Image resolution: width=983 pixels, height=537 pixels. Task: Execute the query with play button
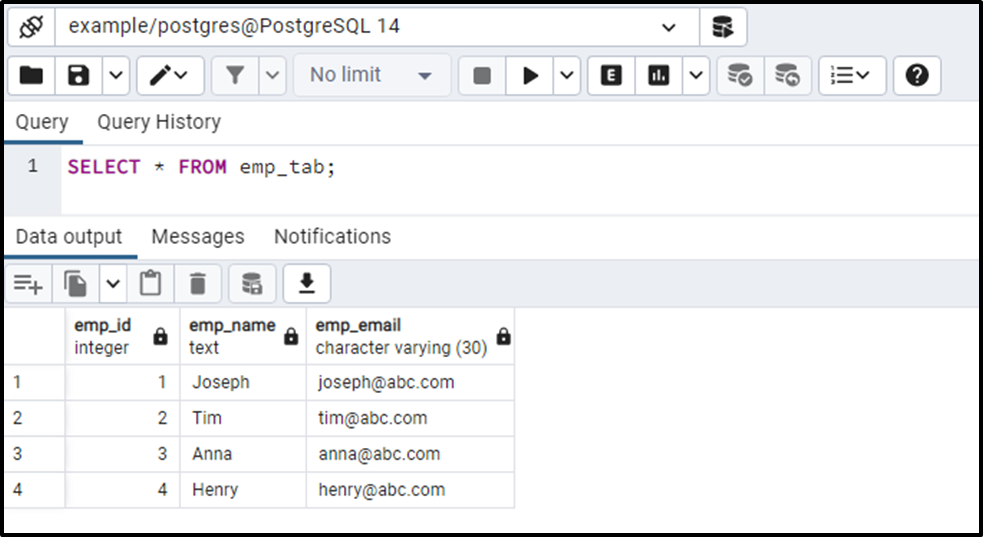(530, 76)
